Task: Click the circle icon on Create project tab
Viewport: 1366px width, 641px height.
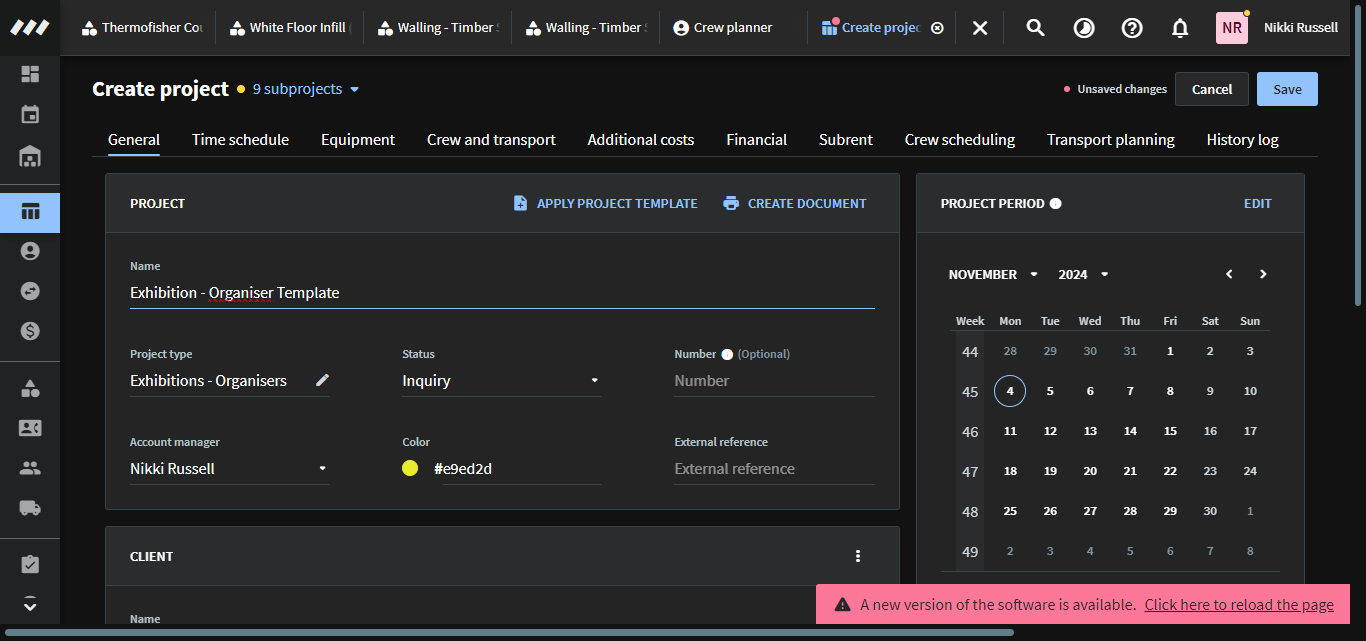Action: [937, 28]
